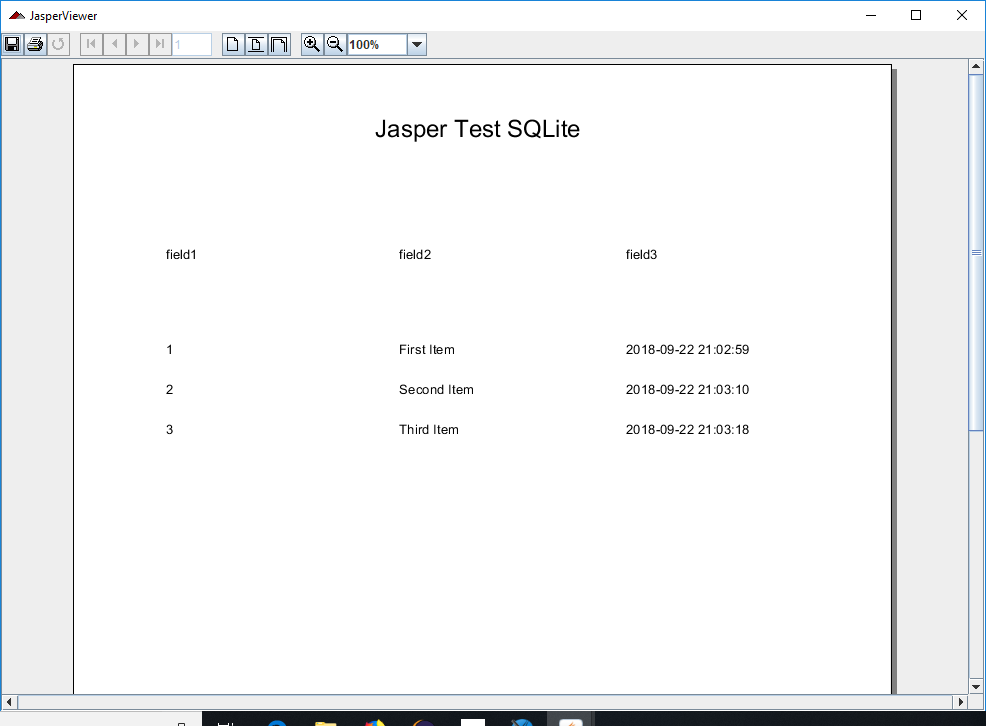Open the zoom ratio dropdown arrow

pyautogui.click(x=416, y=45)
